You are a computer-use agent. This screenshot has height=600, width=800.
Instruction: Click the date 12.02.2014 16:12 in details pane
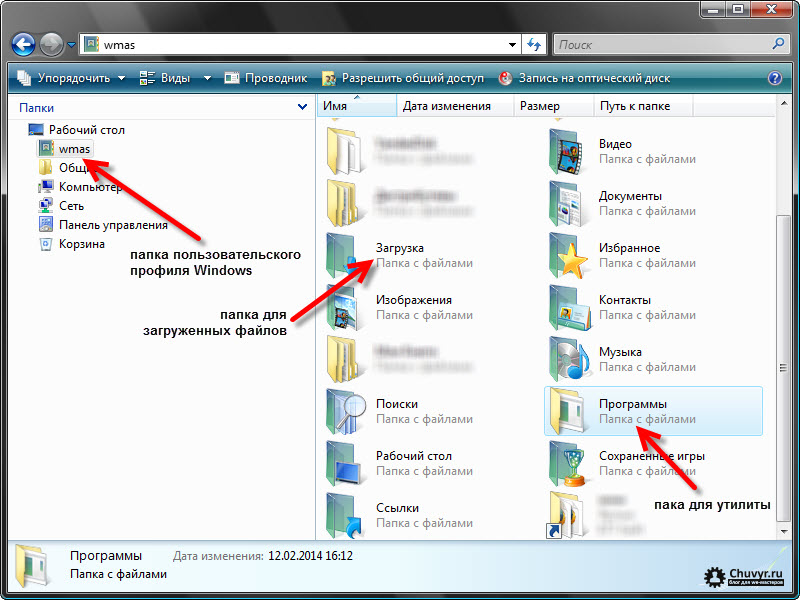pos(310,556)
